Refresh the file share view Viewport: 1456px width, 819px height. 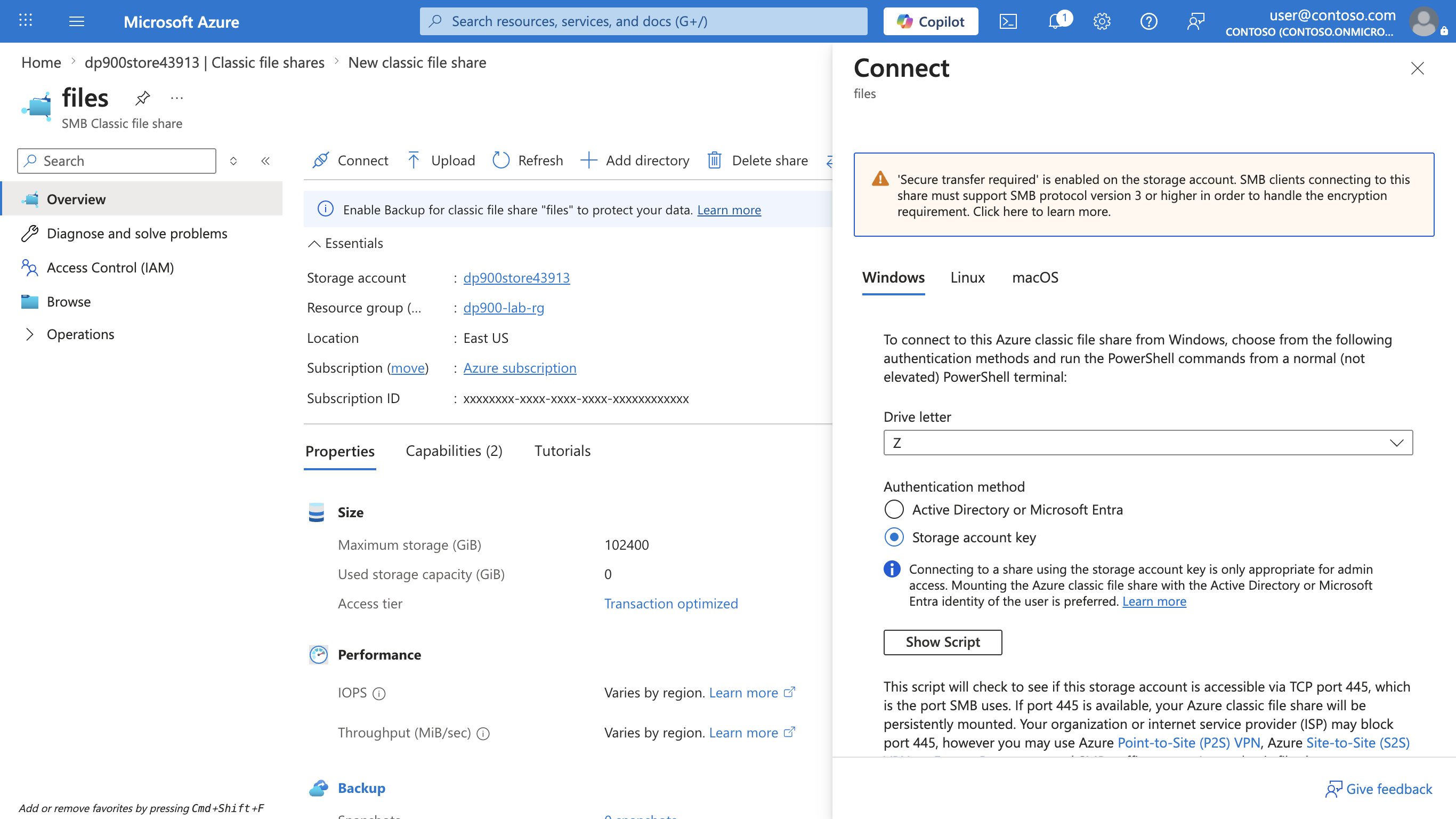tap(528, 160)
